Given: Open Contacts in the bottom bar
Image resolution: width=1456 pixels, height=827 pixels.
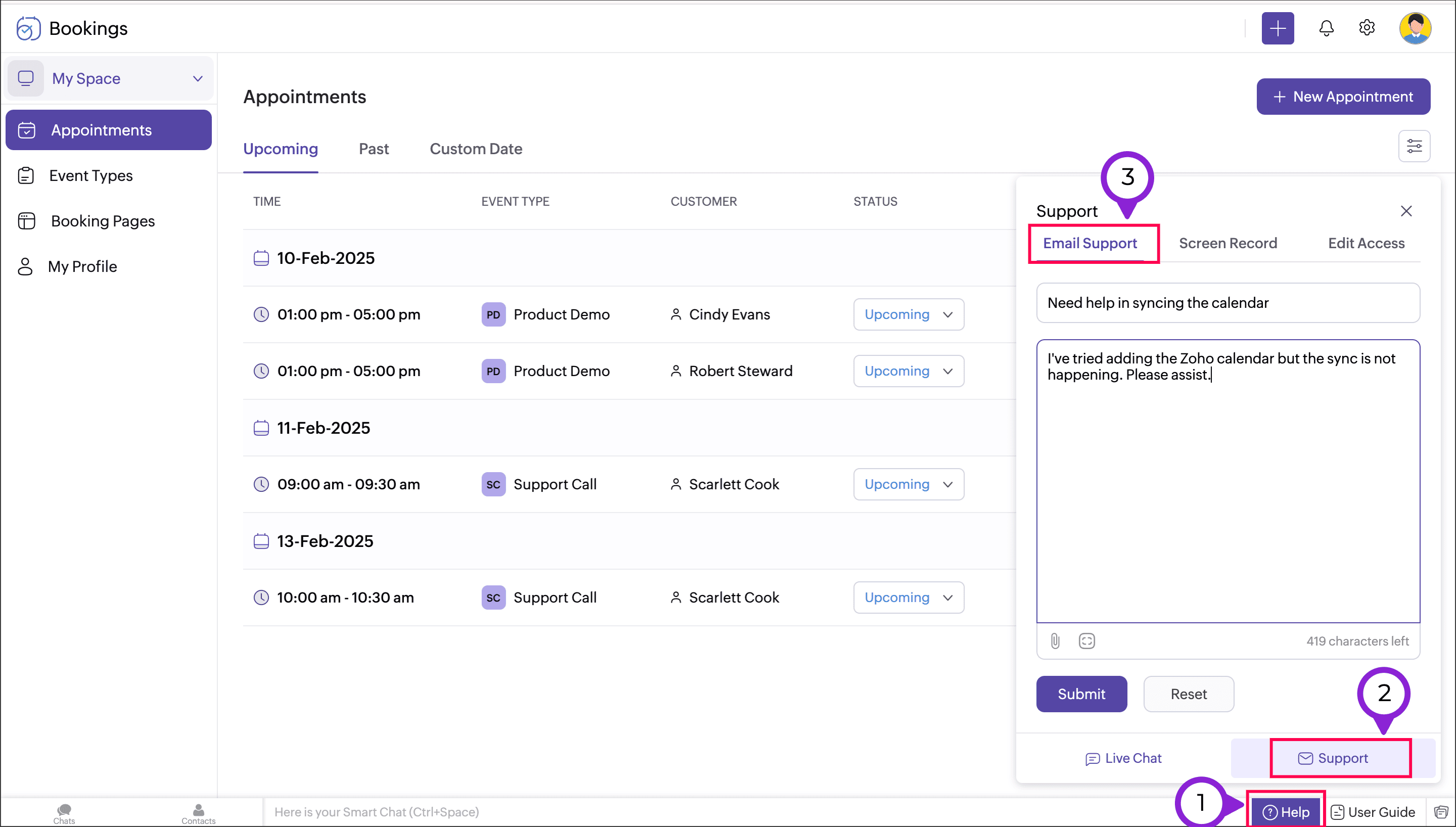Looking at the screenshot, I should 198,813.
